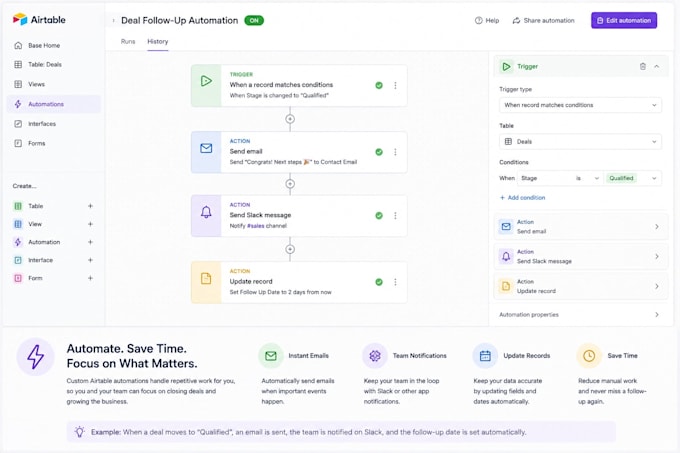Open more options on Send email step
Image resolution: width=680 pixels, height=453 pixels.
[395, 152]
